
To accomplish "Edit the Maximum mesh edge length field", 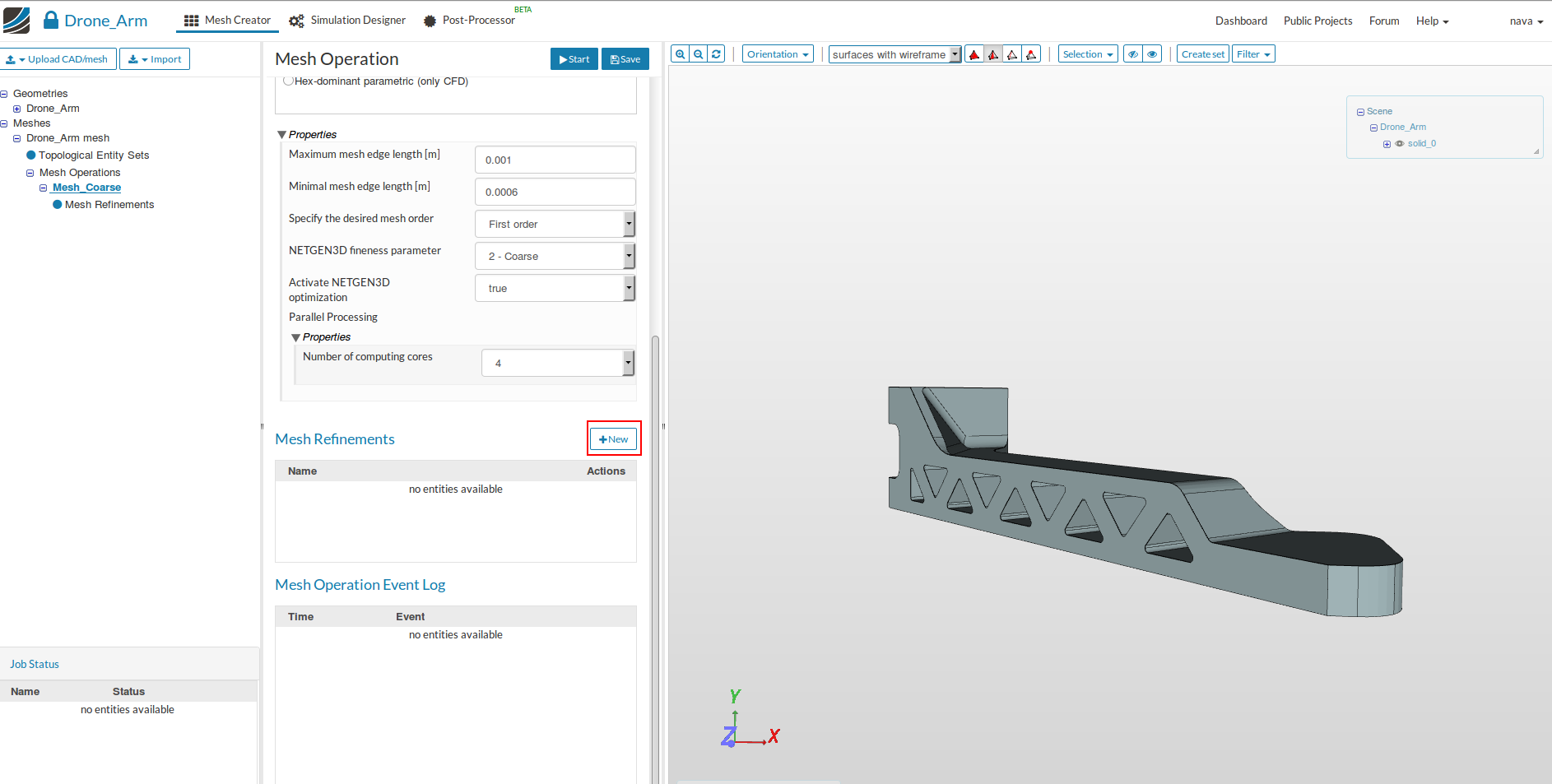I will click(x=555, y=160).
